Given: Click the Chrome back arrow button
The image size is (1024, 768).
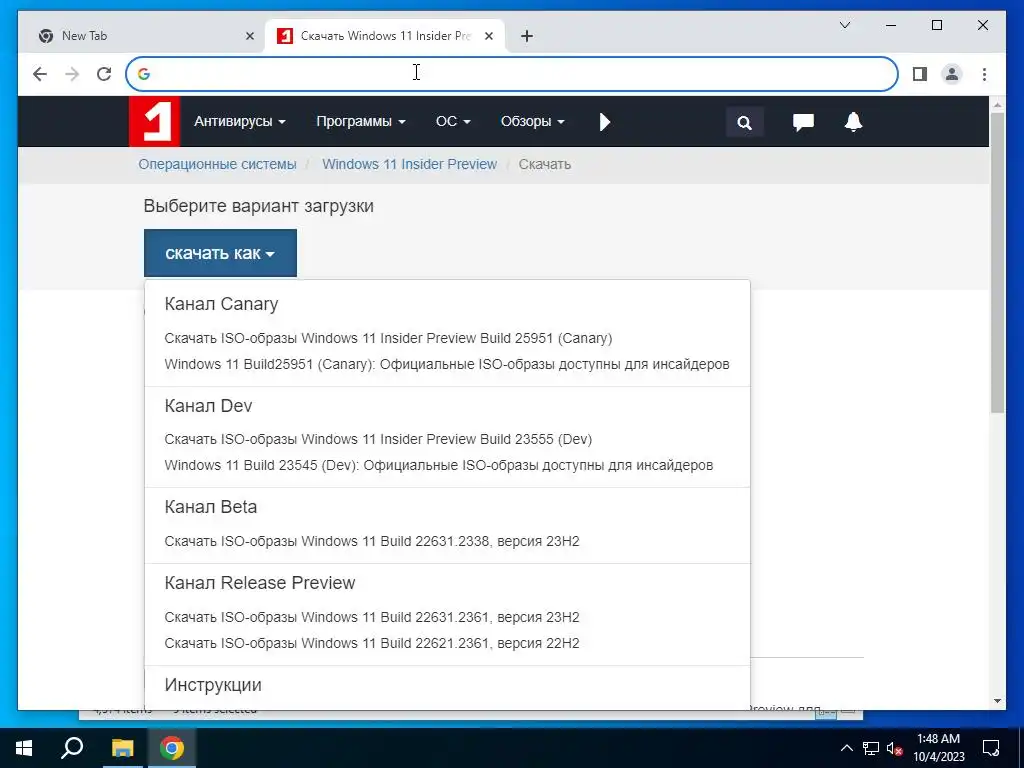Looking at the screenshot, I should point(40,74).
